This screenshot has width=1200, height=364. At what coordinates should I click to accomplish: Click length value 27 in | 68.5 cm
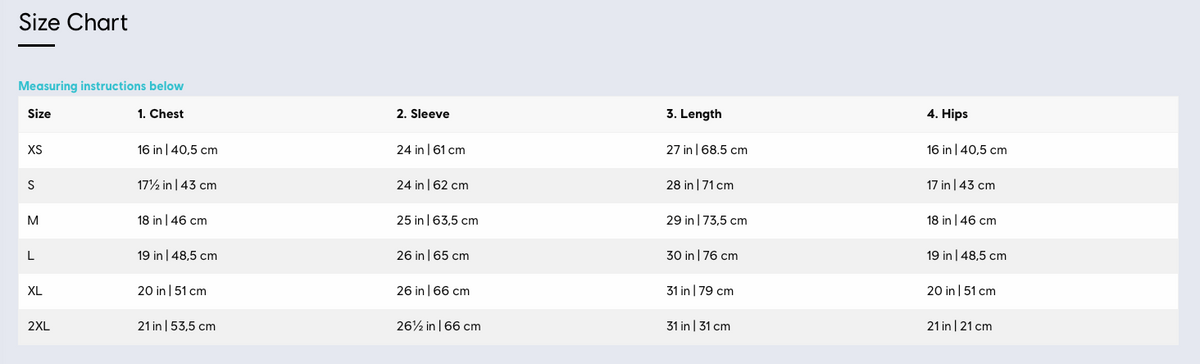[x=707, y=150]
